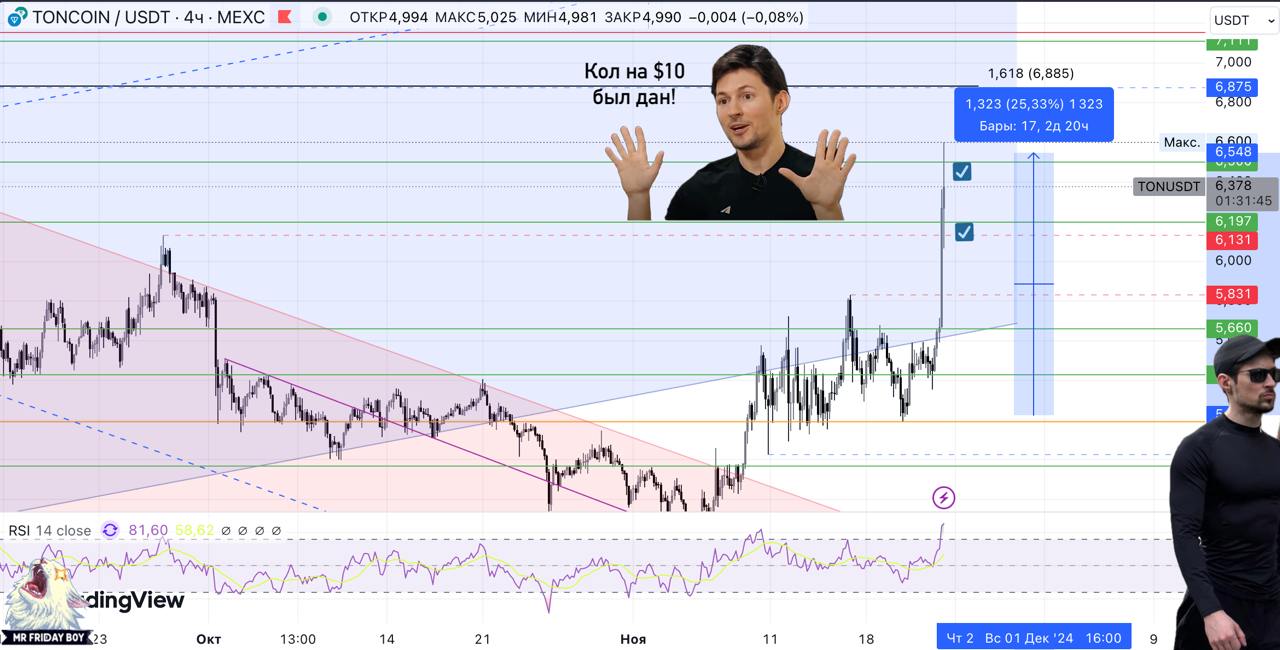Click the 6,197 green price level label
This screenshot has width=1280, height=650.
tap(1233, 221)
